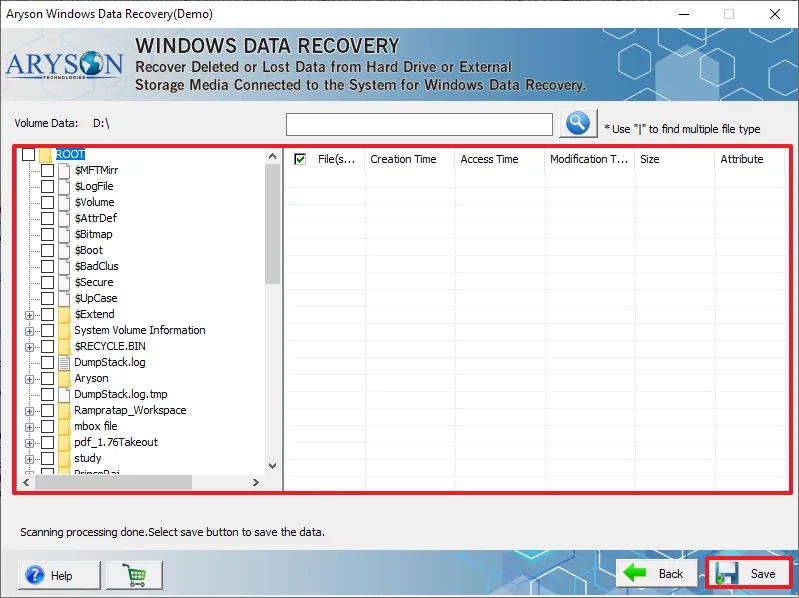The height and width of the screenshot is (598, 799).
Task: Sort by the File(s) column header
Action: [x=336, y=159]
